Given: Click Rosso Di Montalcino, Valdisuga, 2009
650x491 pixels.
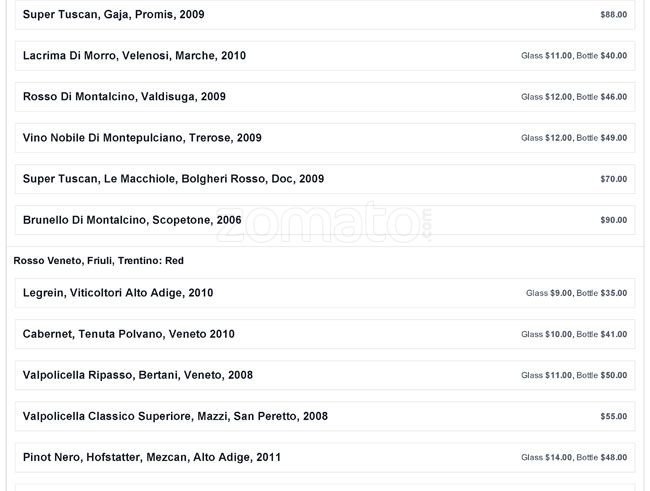Looking at the screenshot, I should [124, 97].
